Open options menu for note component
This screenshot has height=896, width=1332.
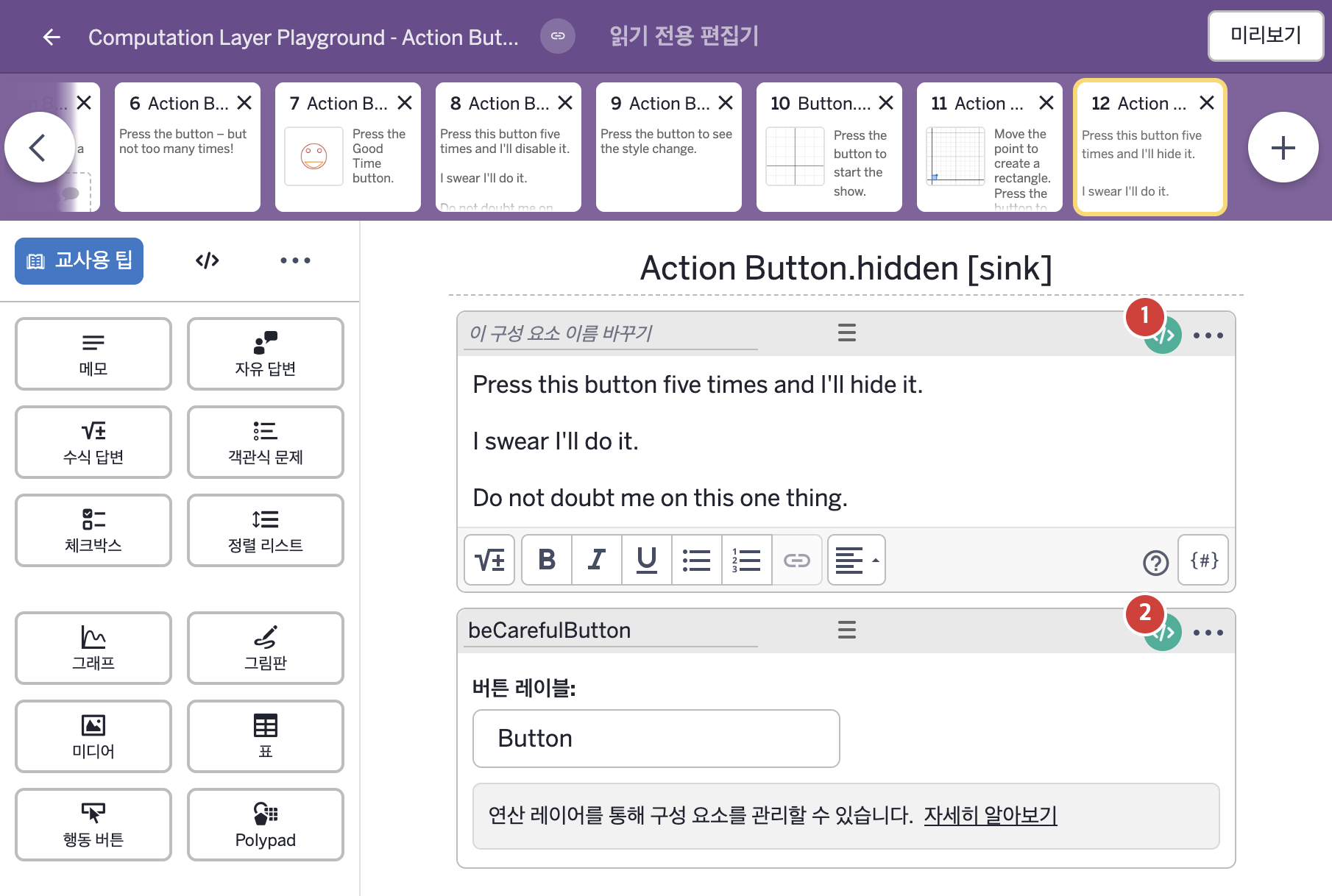pos(1208,335)
